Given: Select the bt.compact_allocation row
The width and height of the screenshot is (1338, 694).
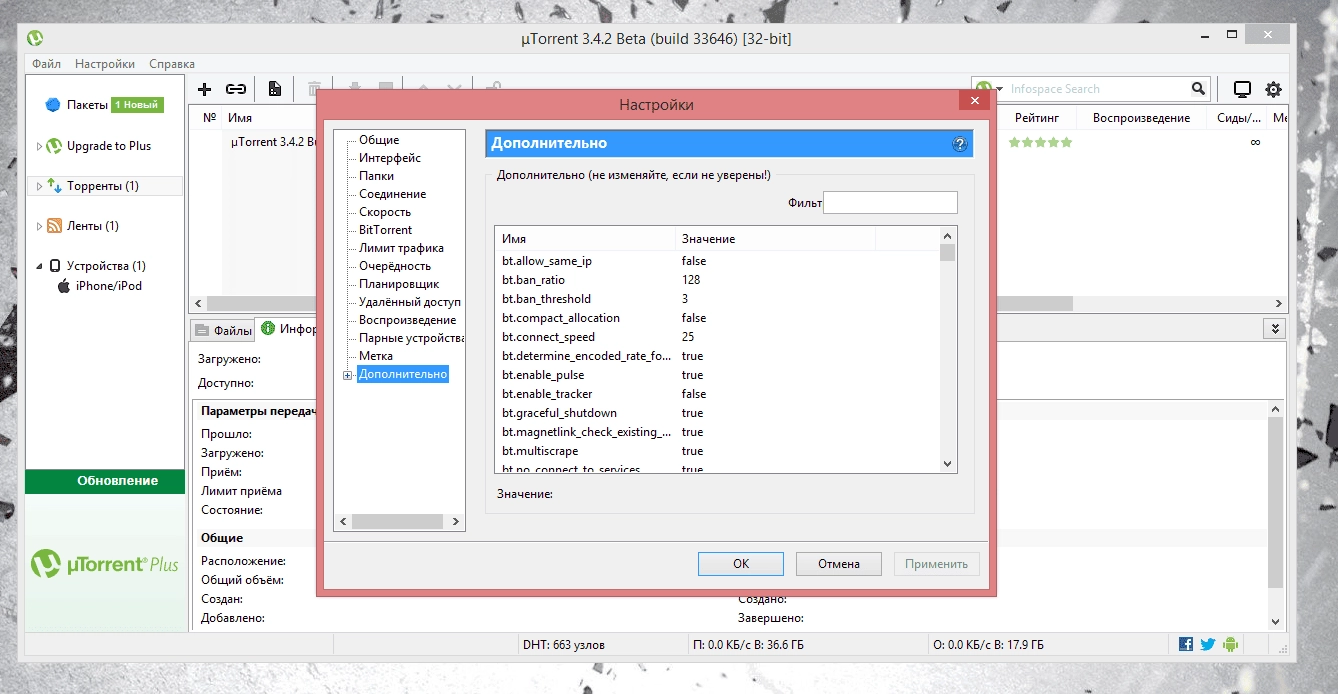Looking at the screenshot, I should coord(717,318).
